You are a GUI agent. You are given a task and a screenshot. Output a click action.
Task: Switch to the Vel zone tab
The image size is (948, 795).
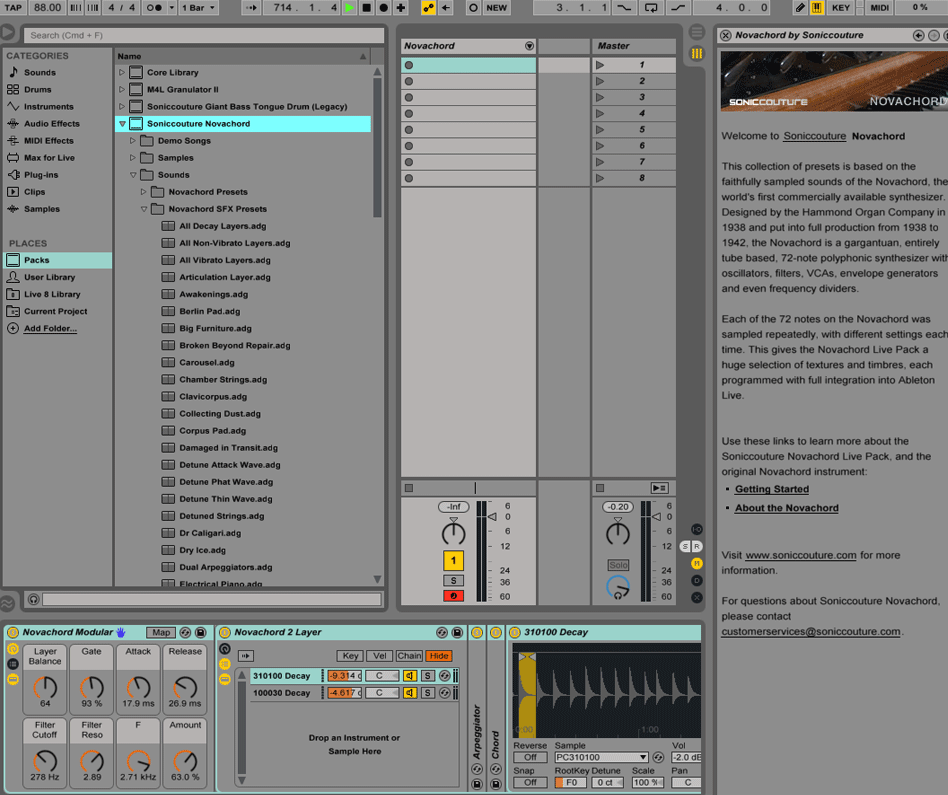[x=380, y=656]
